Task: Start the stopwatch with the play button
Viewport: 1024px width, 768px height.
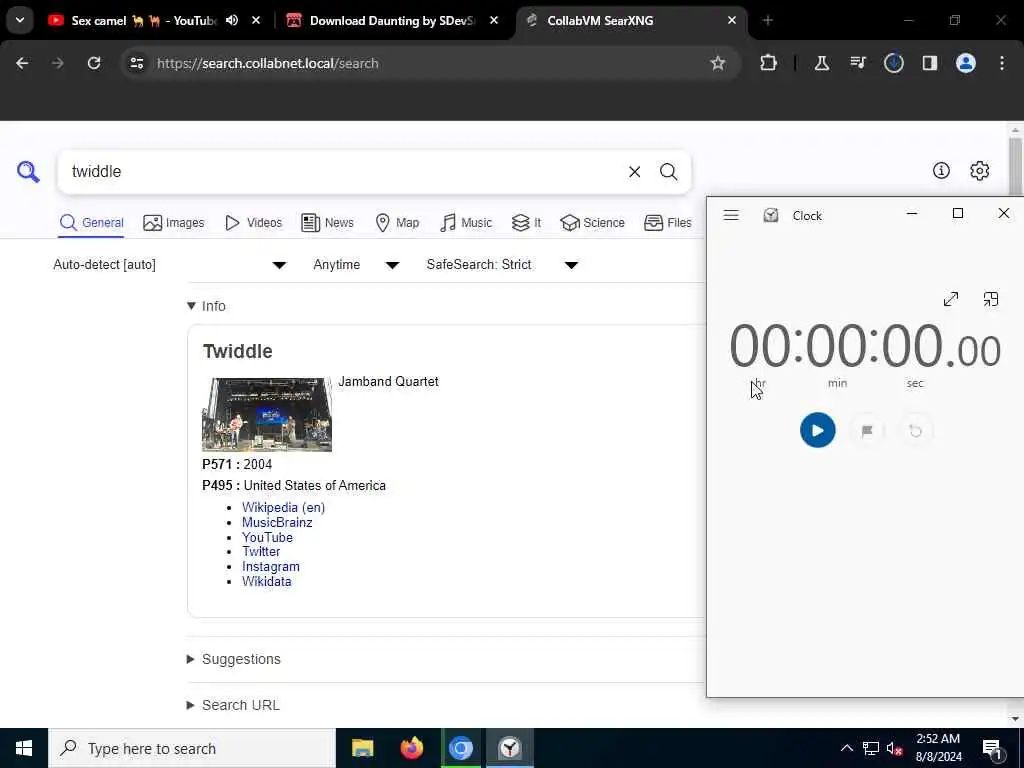Action: click(817, 430)
